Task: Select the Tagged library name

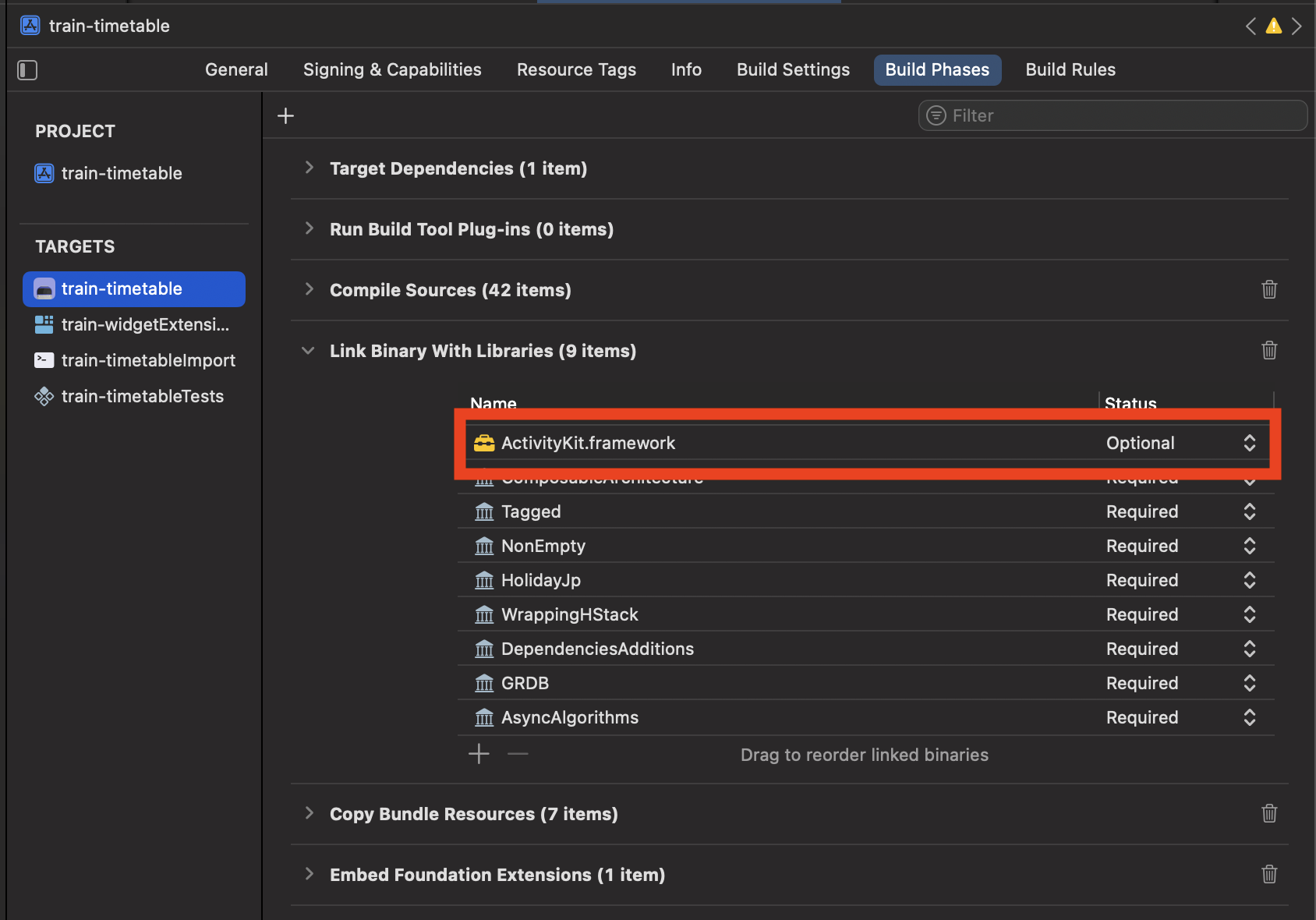Action: tap(531, 511)
